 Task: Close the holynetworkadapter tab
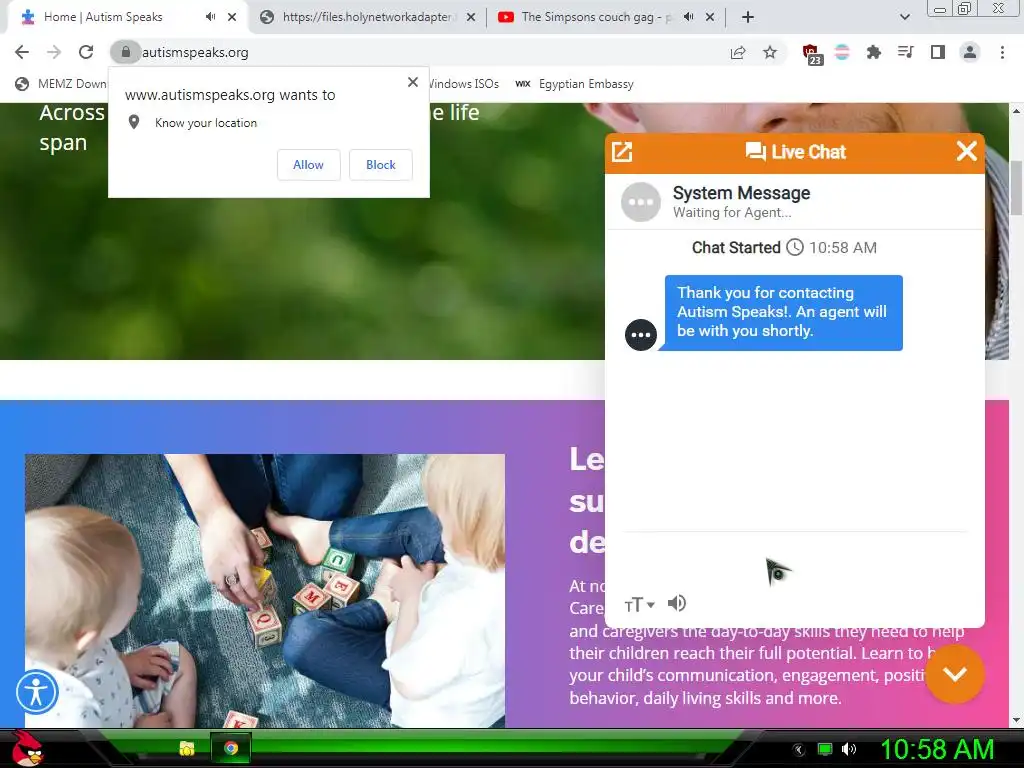(x=471, y=17)
